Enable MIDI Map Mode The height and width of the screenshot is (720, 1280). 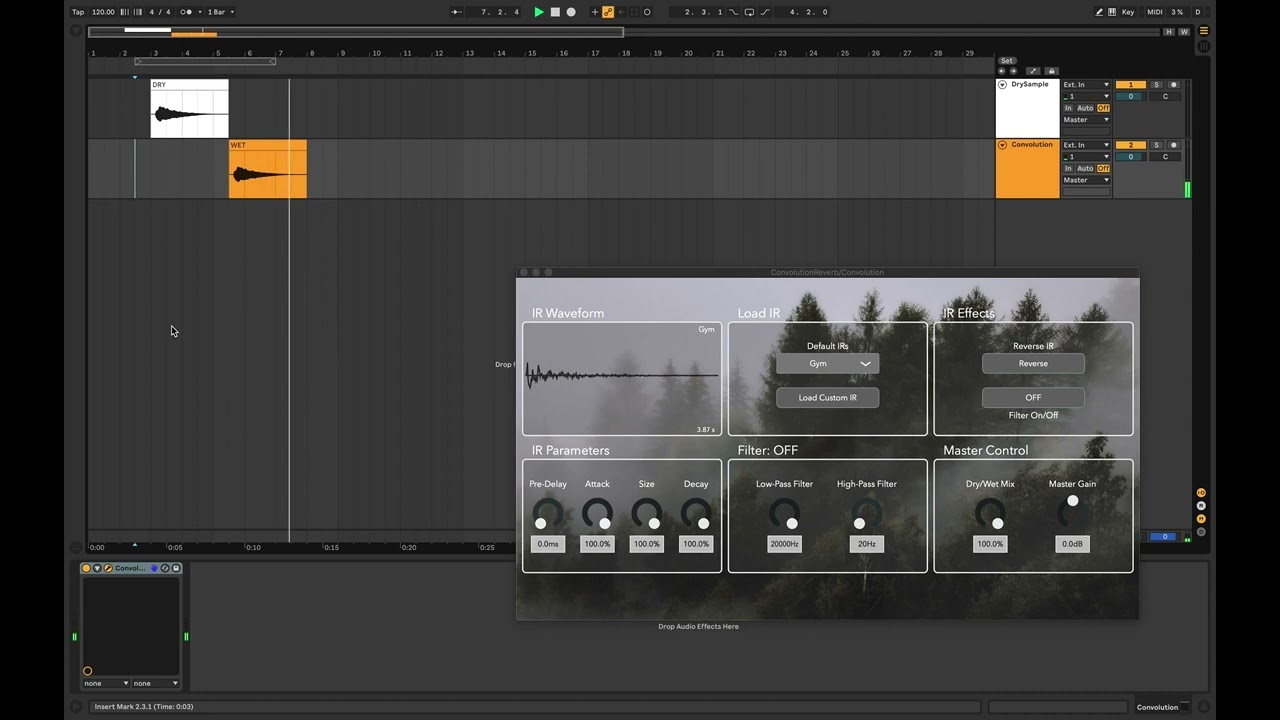(x=1155, y=12)
